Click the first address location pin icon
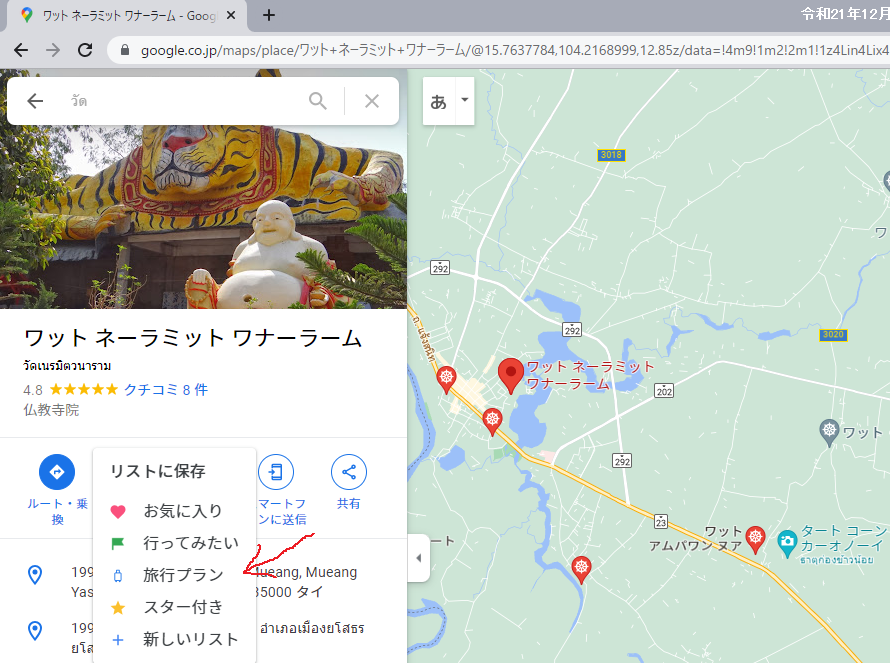Screen dimensions: 892x663 [x=35, y=574]
